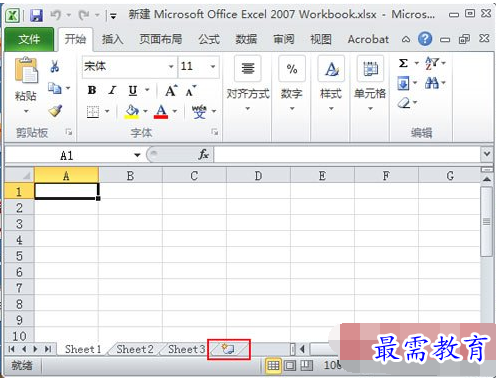
Task: Click Find and Select binoculars
Action: click(432, 83)
